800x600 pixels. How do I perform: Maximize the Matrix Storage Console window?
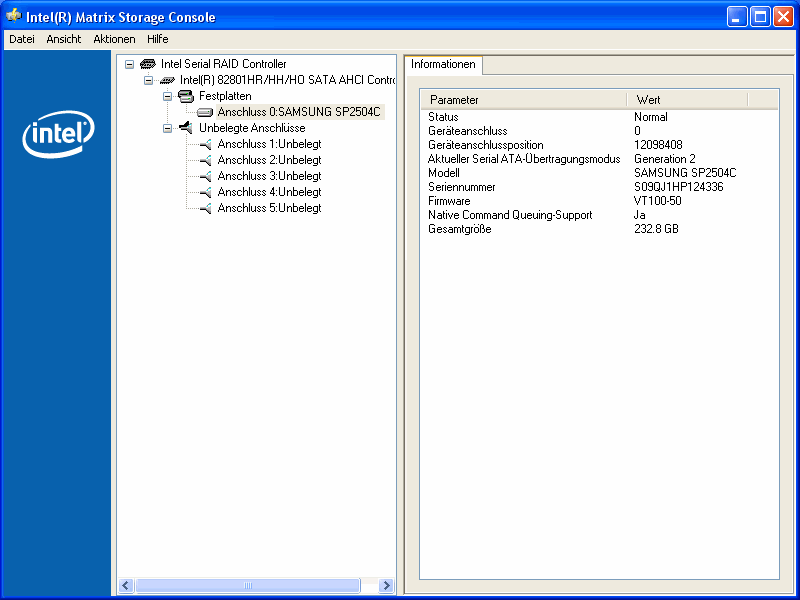click(760, 17)
